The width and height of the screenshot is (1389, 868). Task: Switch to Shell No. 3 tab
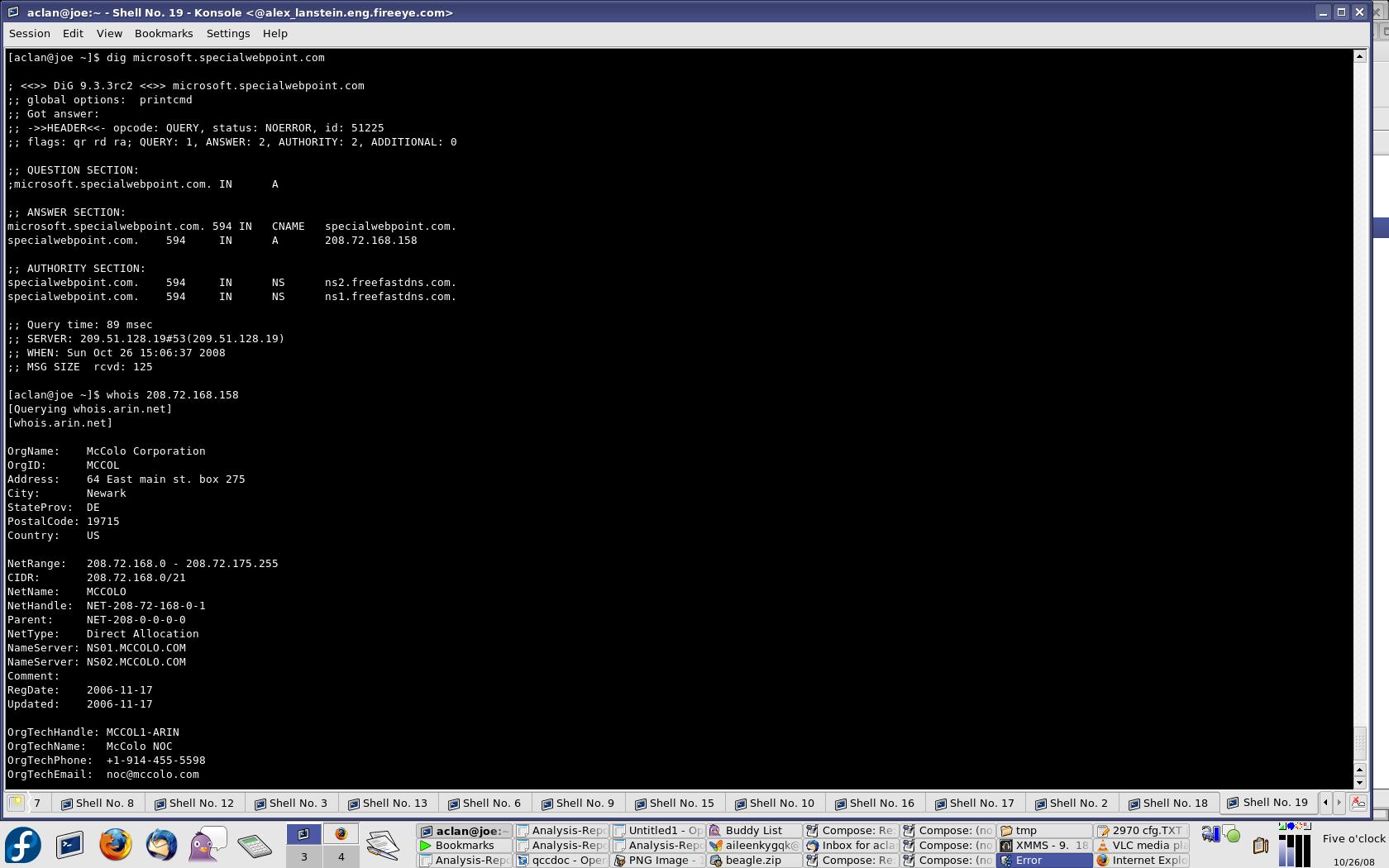coord(292,803)
